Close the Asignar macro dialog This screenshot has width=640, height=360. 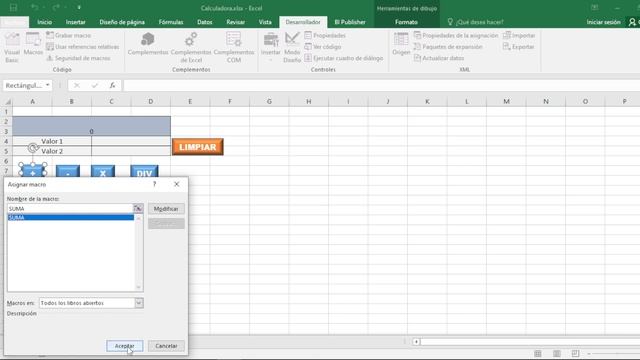click(x=176, y=184)
